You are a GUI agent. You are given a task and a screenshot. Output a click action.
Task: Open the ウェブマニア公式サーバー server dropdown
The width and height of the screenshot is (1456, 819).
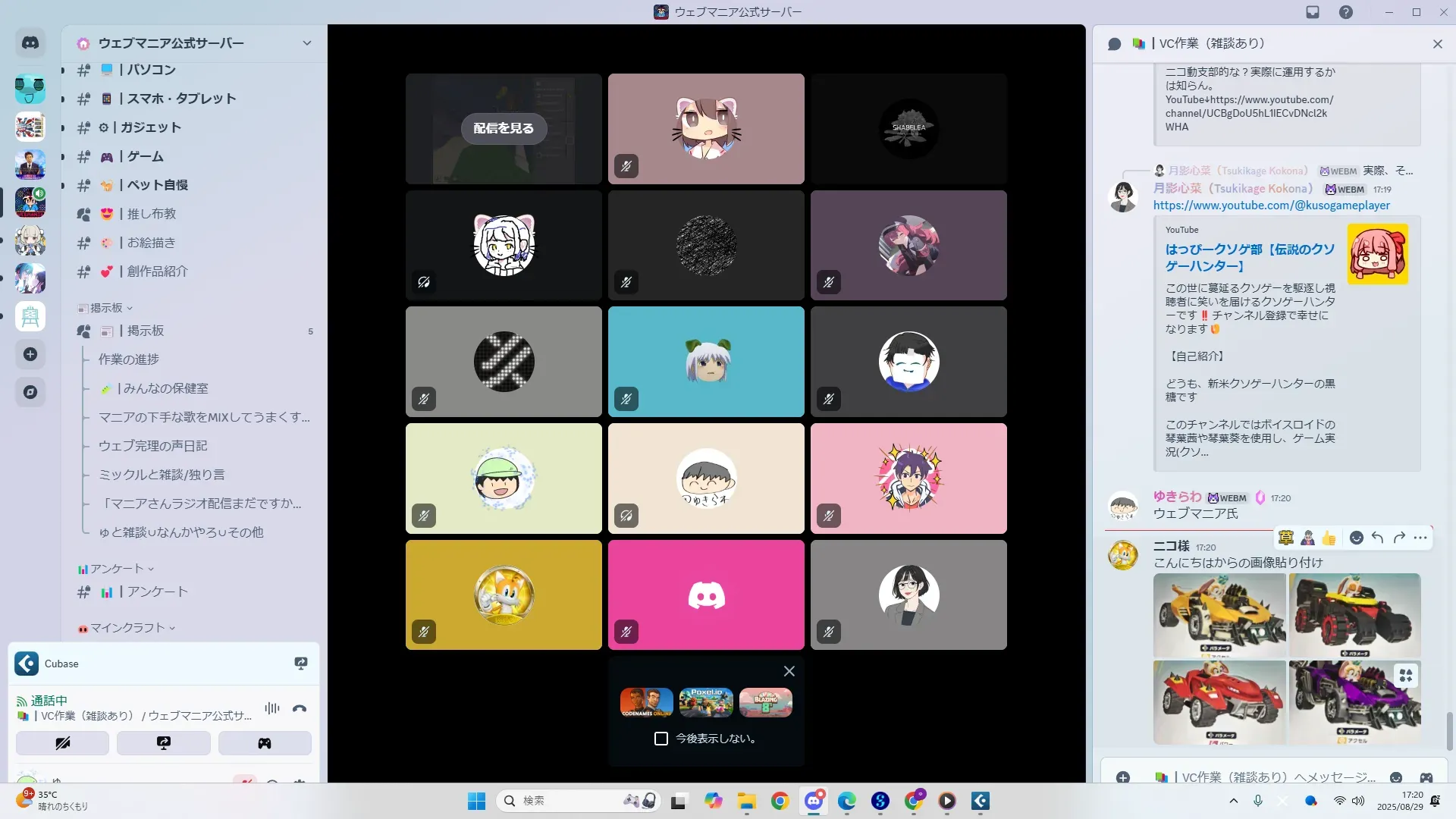[306, 43]
